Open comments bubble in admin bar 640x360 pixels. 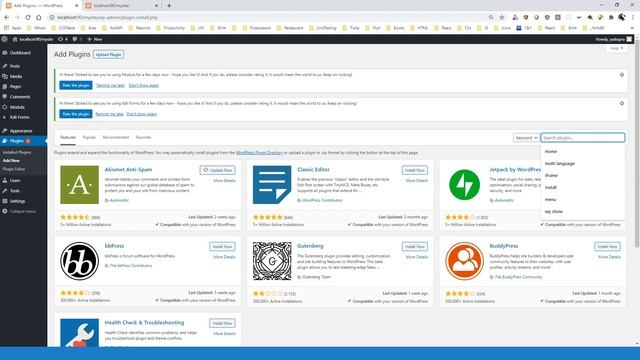pos(77,39)
